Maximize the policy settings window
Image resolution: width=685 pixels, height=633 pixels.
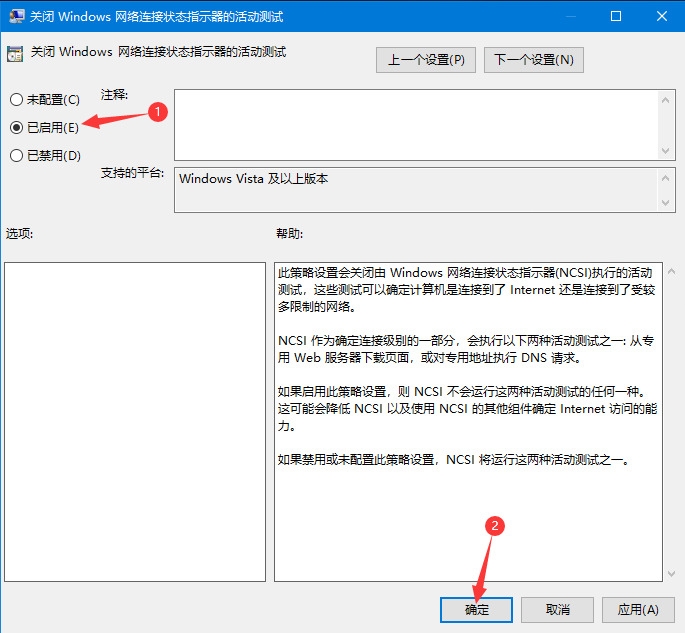point(615,17)
